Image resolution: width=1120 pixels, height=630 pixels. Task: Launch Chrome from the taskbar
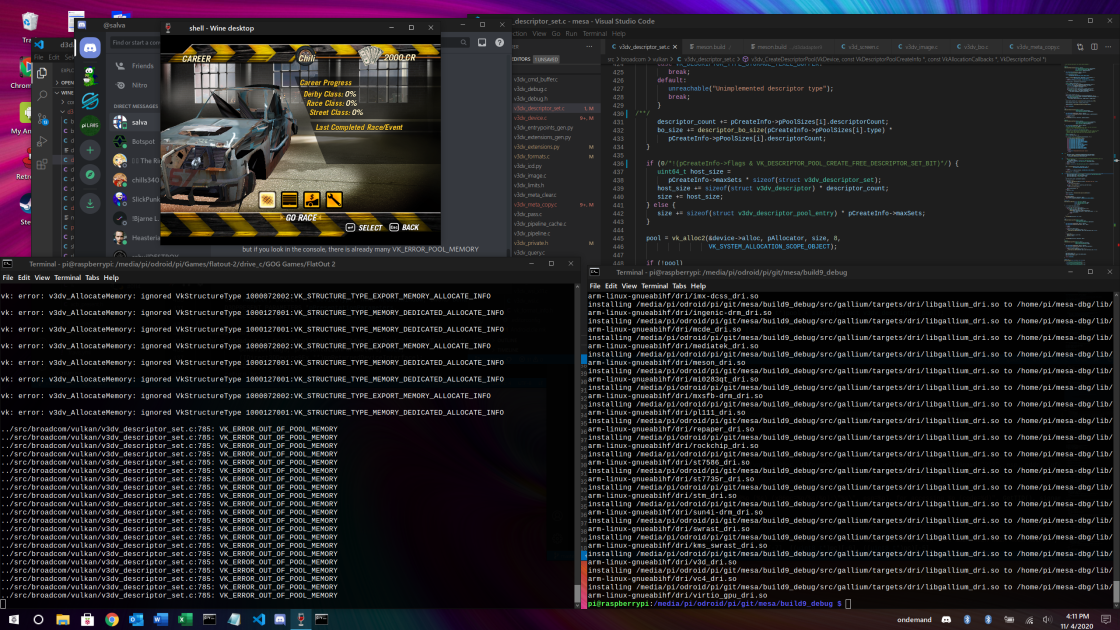click(x=111, y=619)
